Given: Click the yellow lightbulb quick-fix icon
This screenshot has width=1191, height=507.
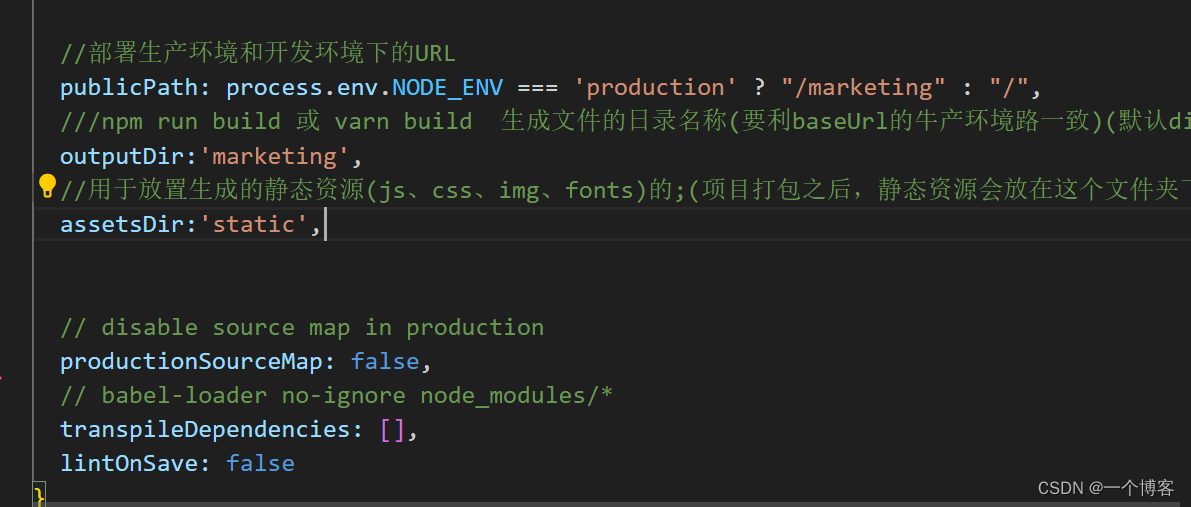Looking at the screenshot, I should pos(47,186).
